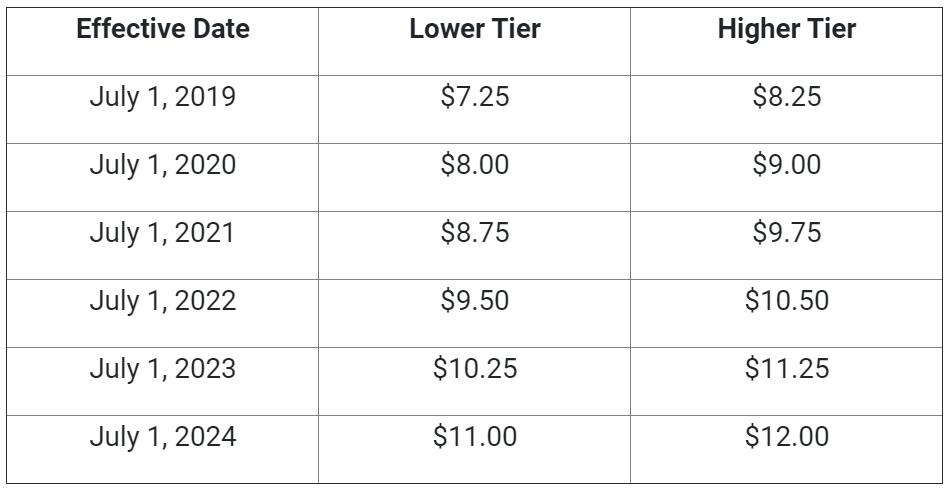Screen dimensions: 945x489
Task: Click the July 1, 2023 date cell
Action: [163, 368]
